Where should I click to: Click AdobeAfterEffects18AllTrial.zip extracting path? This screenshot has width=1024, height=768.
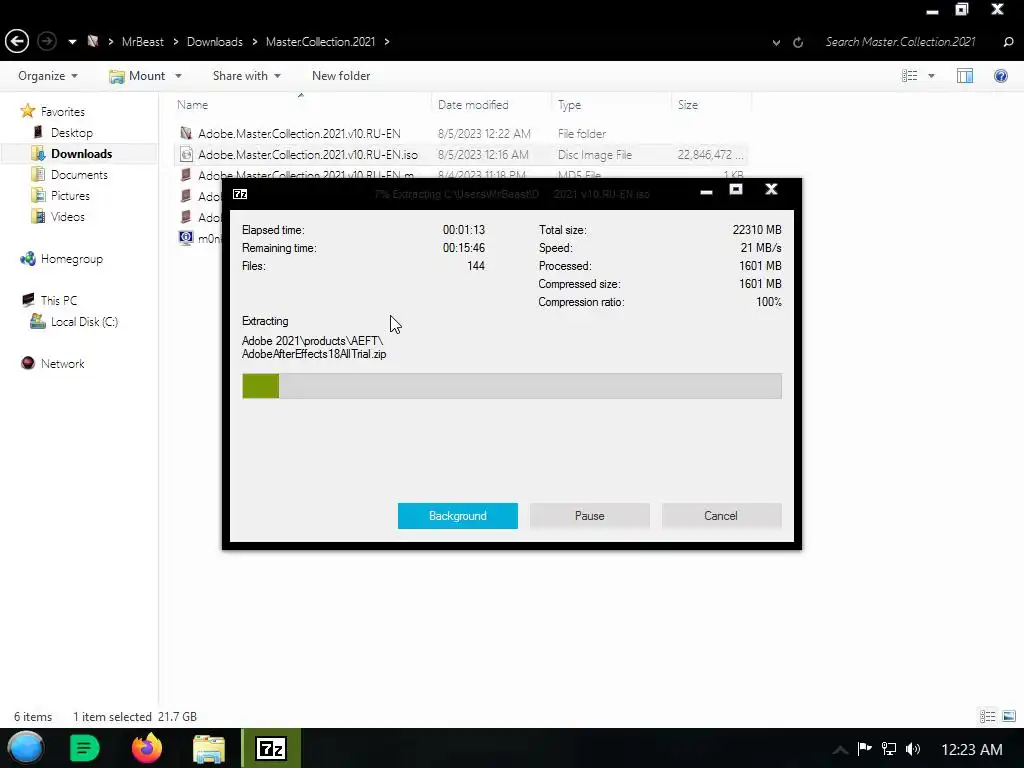click(x=314, y=354)
